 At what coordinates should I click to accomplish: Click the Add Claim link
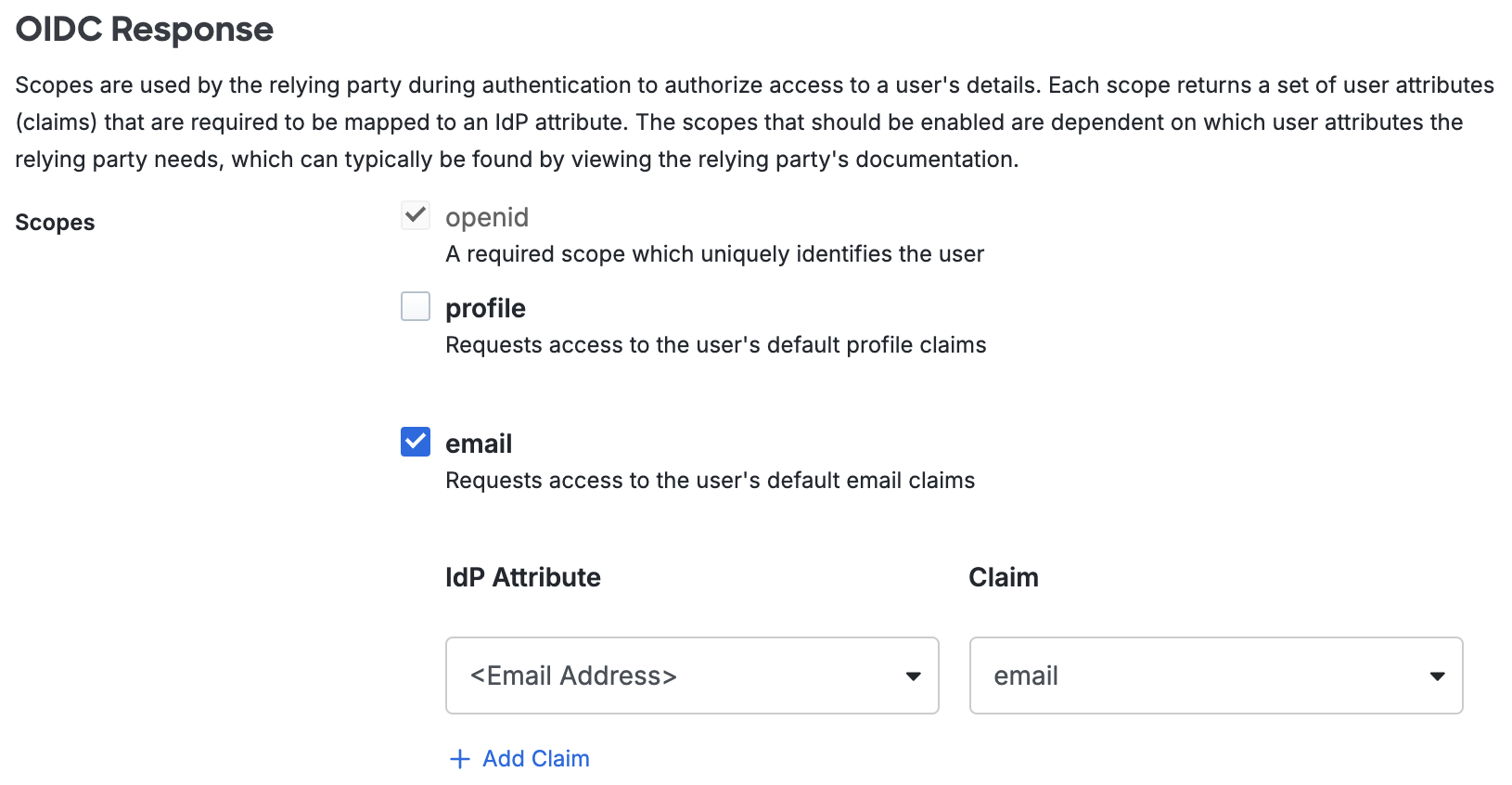point(535,759)
